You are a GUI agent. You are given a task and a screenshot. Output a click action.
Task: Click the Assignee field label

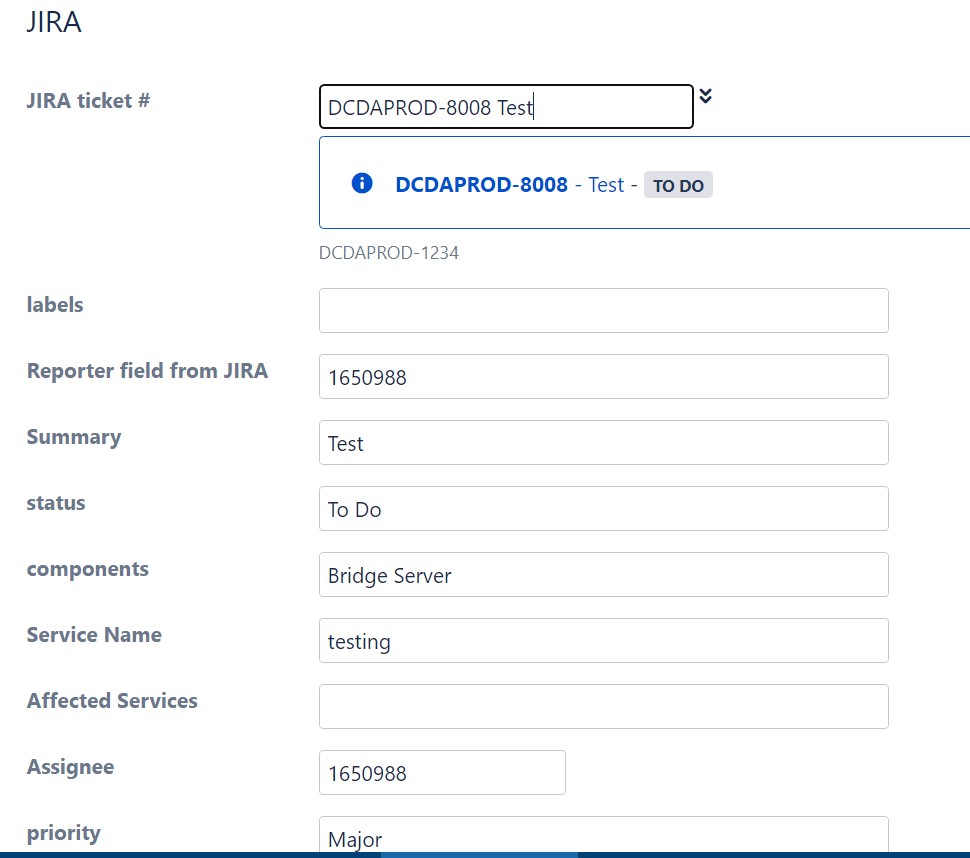pyautogui.click(x=70, y=766)
